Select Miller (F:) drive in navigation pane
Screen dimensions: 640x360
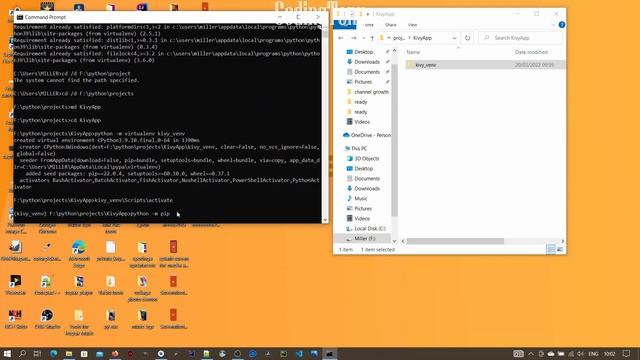pyautogui.click(x=364, y=238)
